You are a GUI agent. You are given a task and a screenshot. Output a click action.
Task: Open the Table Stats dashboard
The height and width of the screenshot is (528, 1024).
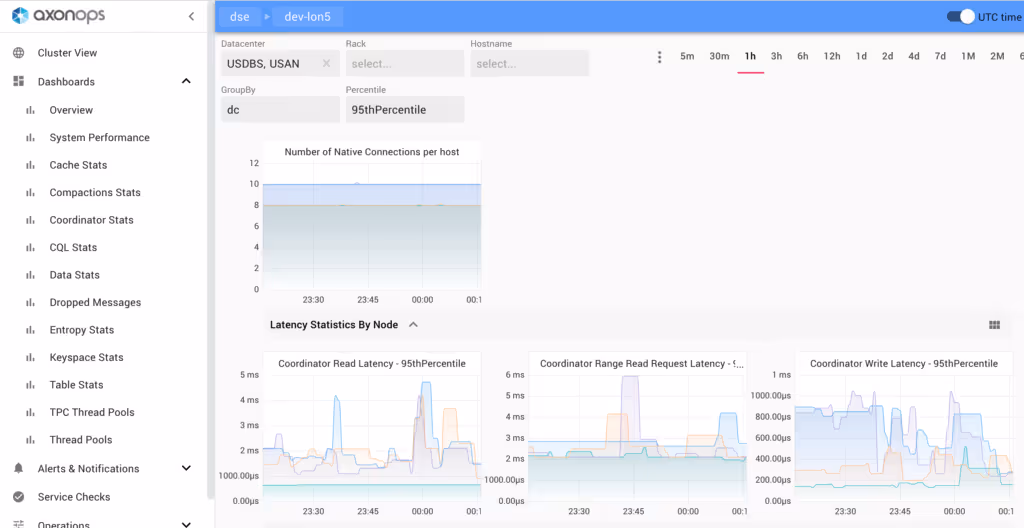76,385
